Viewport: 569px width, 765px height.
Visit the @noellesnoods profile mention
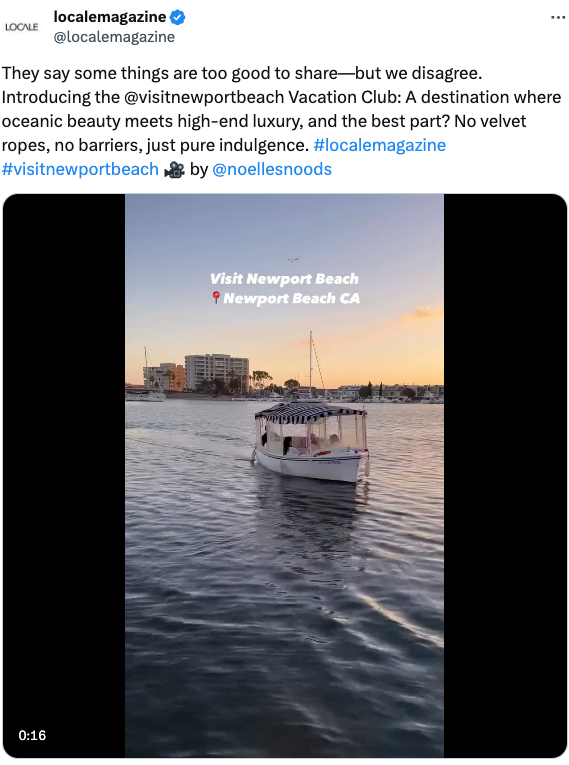pos(272,169)
